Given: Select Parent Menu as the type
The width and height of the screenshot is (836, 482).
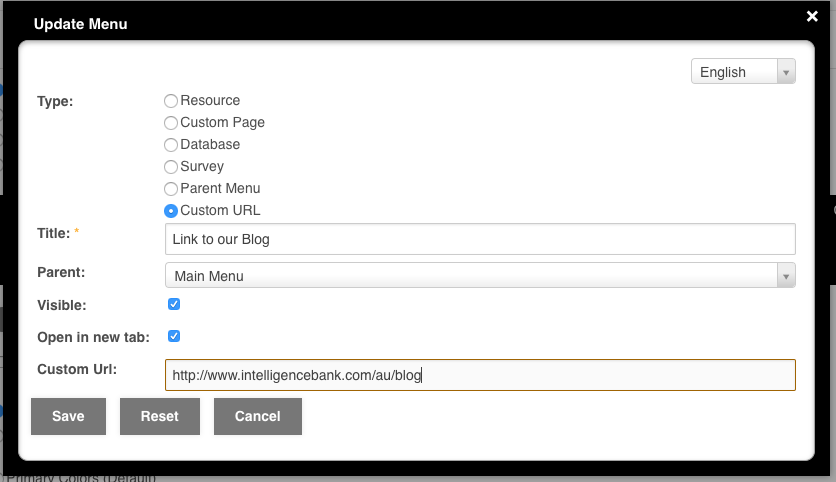Looking at the screenshot, I should 171,189.
